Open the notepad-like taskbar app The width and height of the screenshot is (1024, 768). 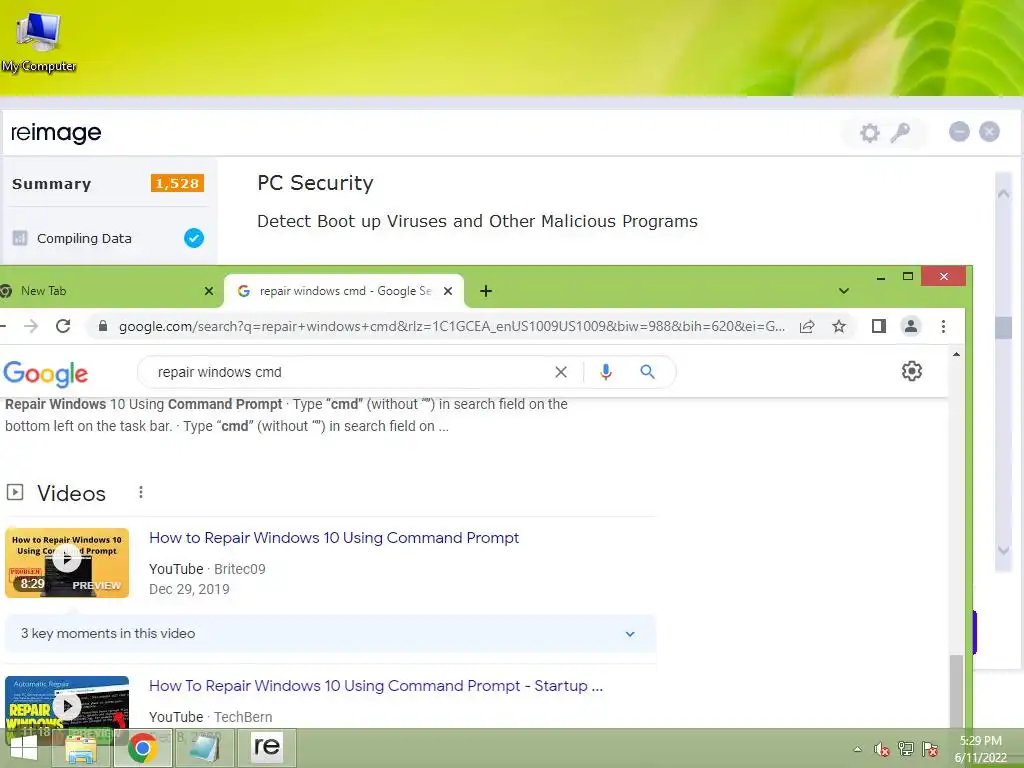point(204,748)
